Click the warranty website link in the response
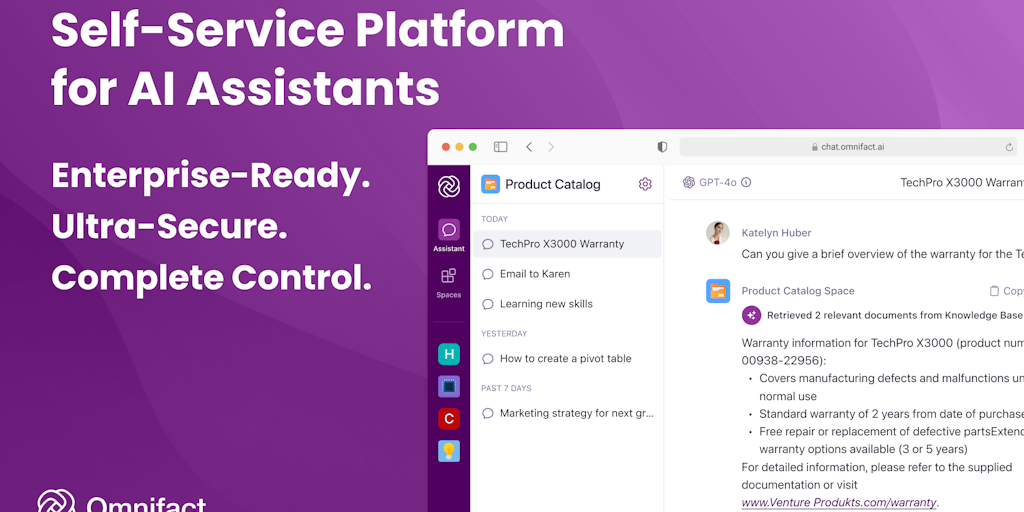 839,503
